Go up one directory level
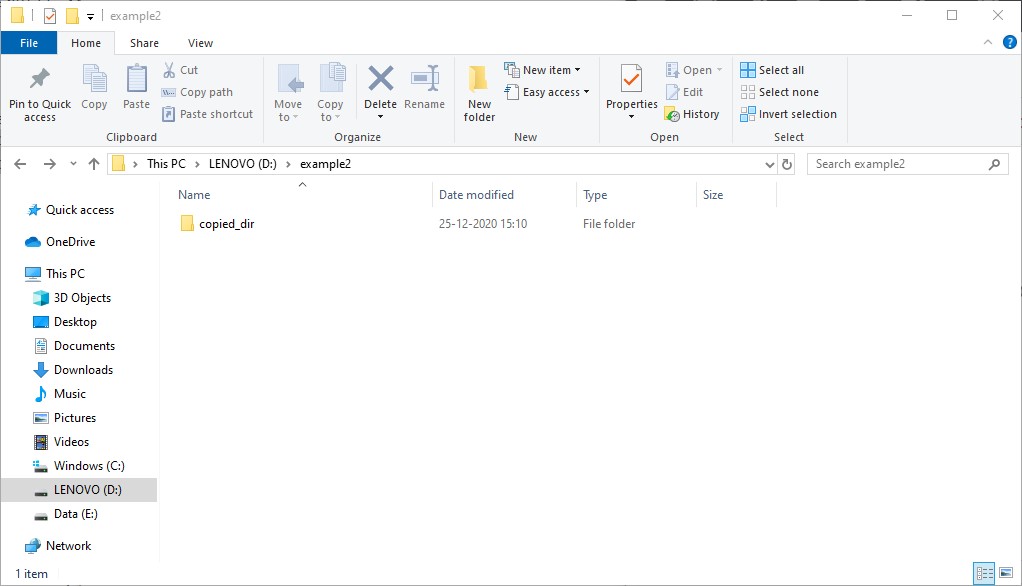 tap(94, 164)
